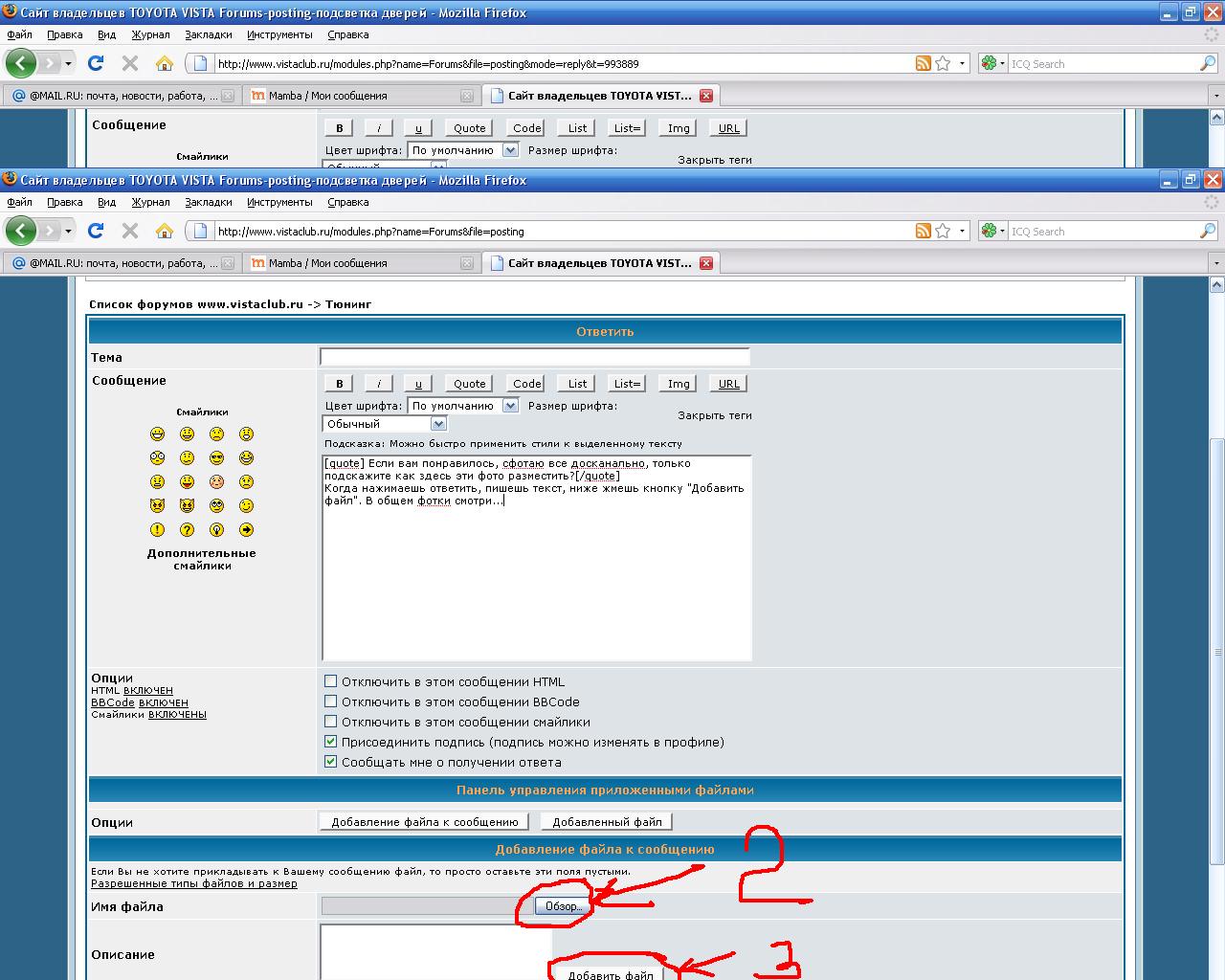Insert the rolling eyes smiley

216,505
